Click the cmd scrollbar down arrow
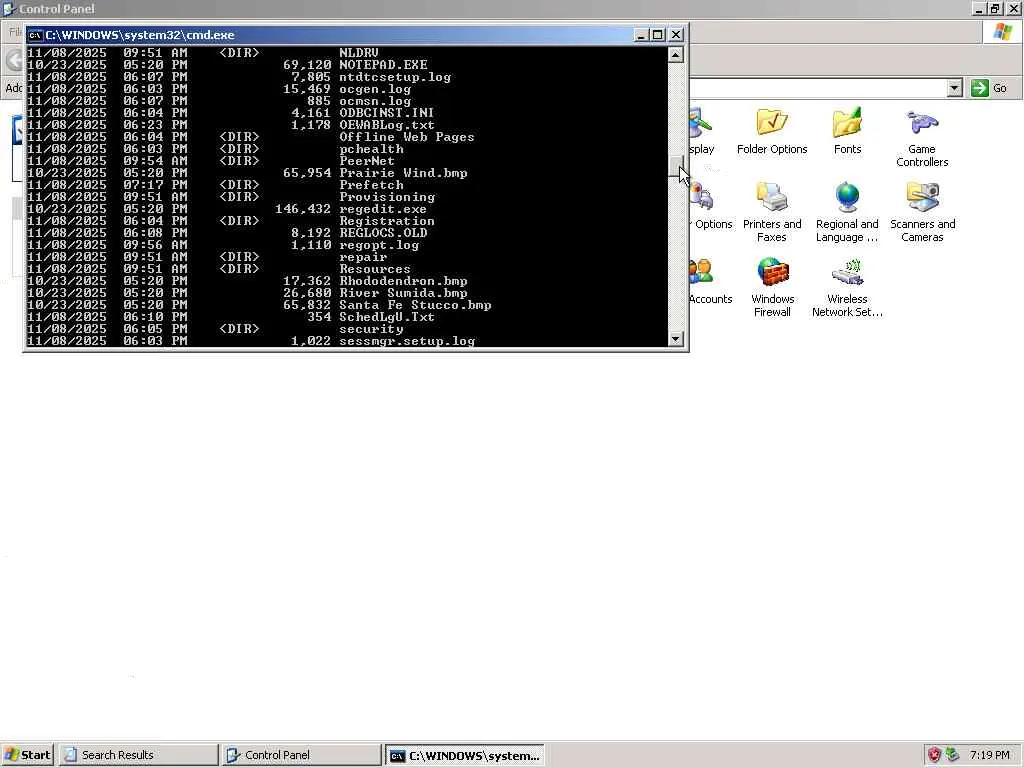1024x768 pixels. pyautogui.click(x=676, y=339)
